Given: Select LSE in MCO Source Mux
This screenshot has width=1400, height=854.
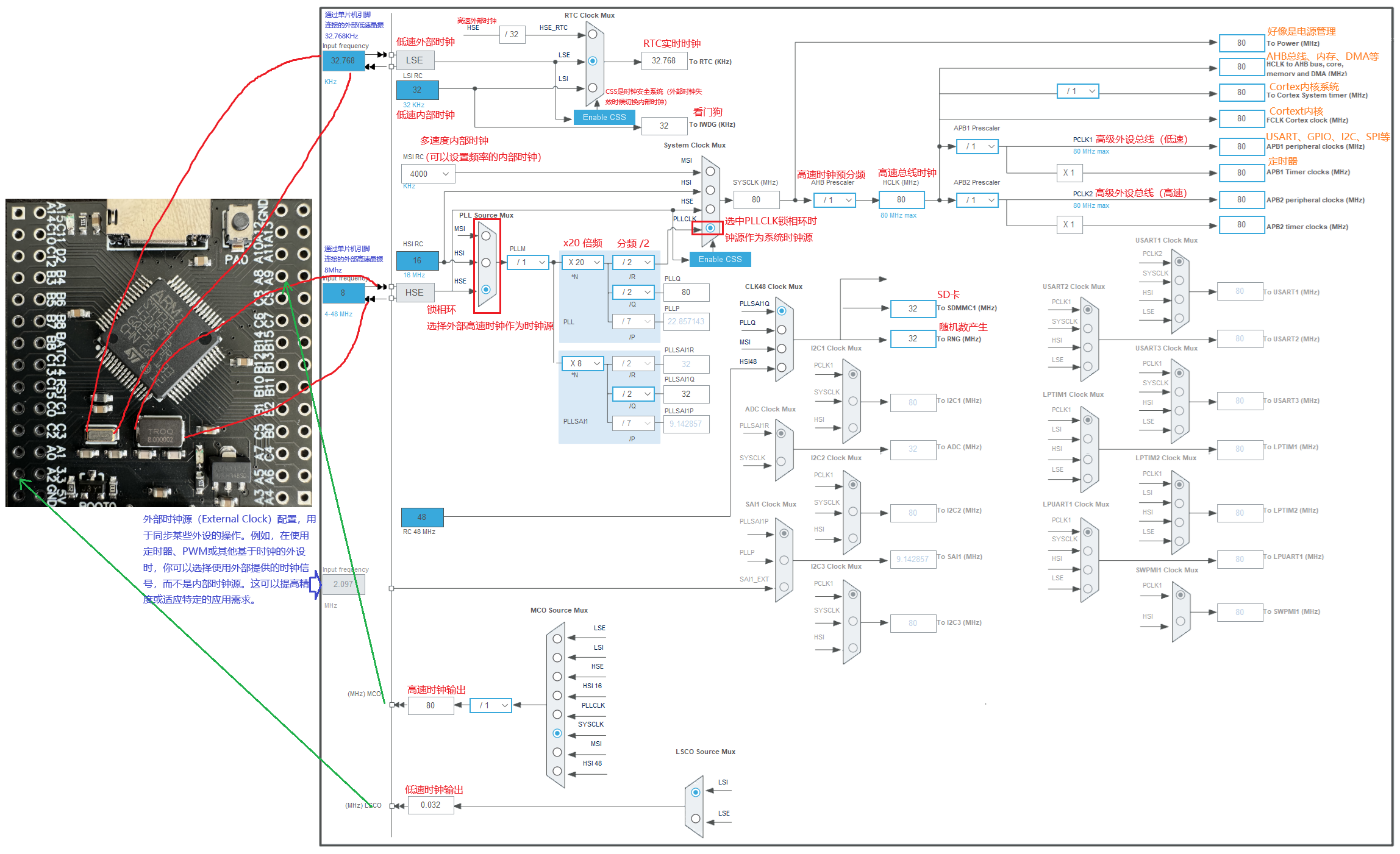Looking at the screenshot, I should coord(557,639).
